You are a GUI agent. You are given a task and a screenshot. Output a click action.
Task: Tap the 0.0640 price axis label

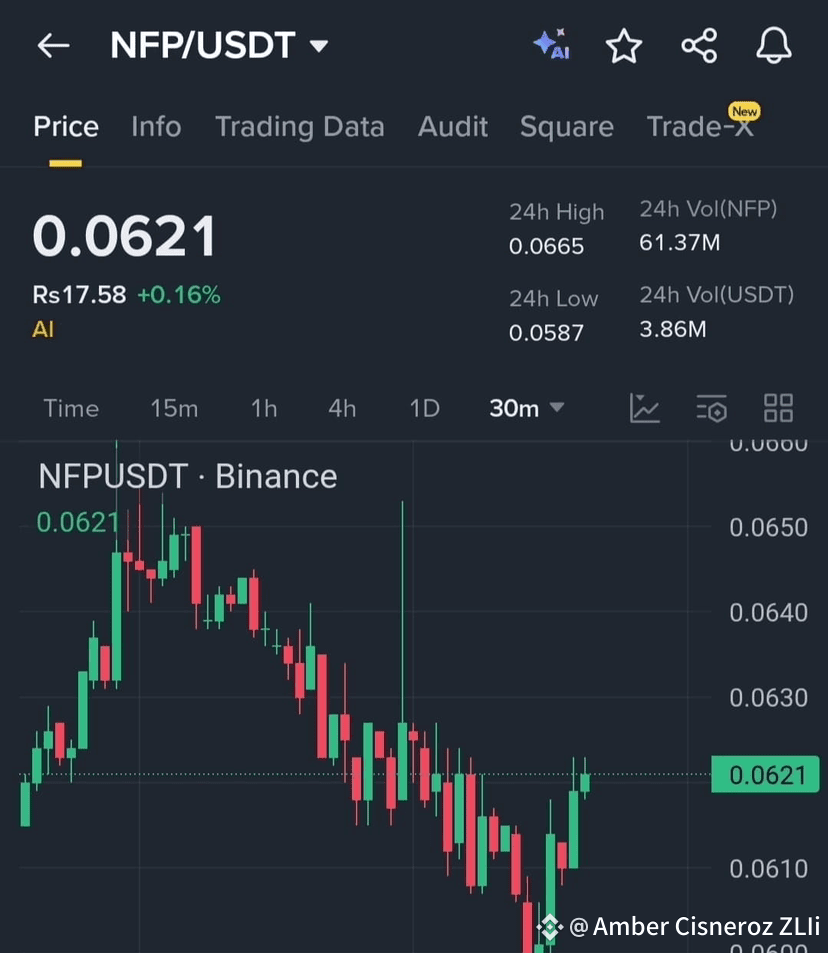coord(768,613)
